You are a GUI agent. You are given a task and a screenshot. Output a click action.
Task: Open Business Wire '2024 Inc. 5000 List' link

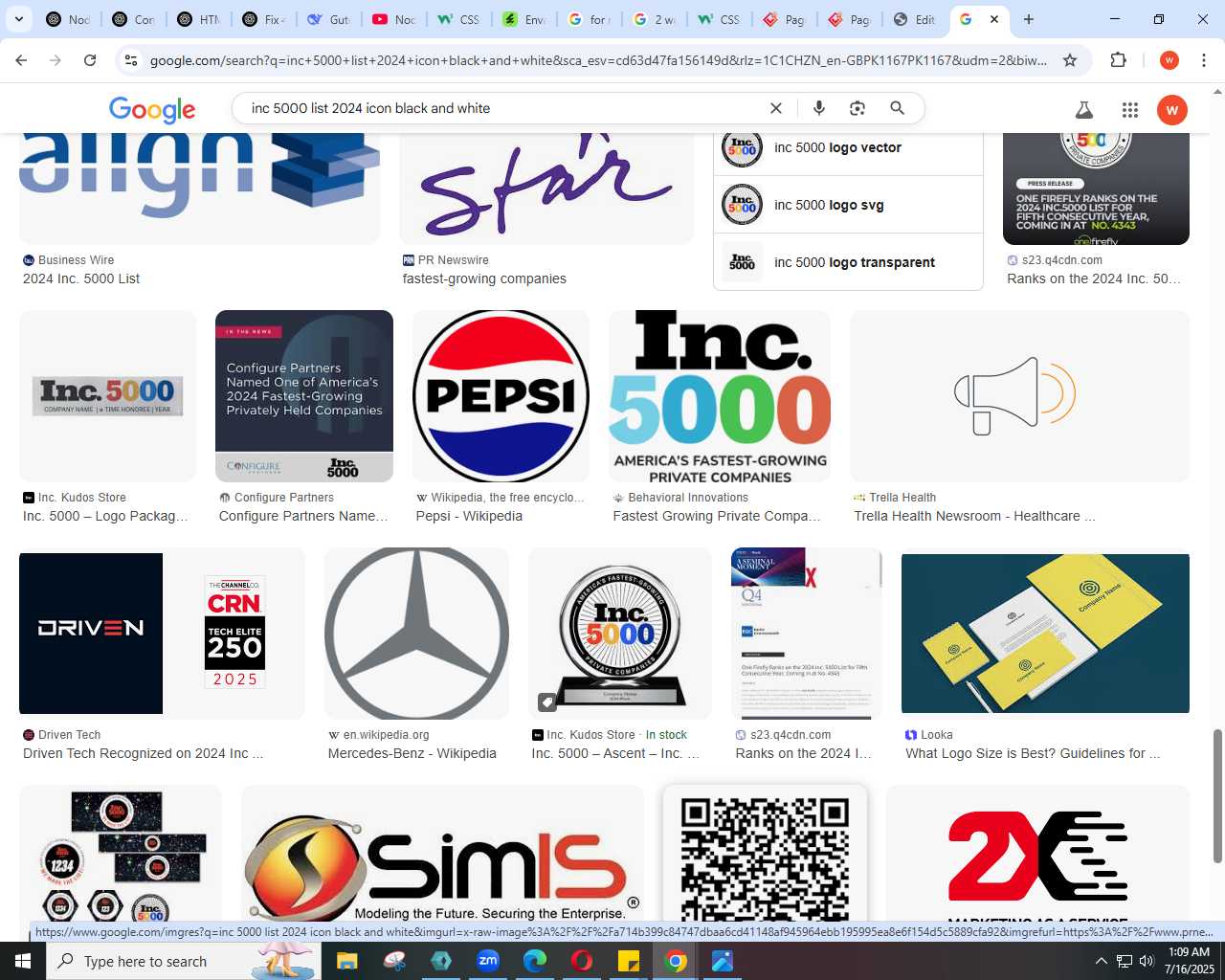tap(81, 278)
